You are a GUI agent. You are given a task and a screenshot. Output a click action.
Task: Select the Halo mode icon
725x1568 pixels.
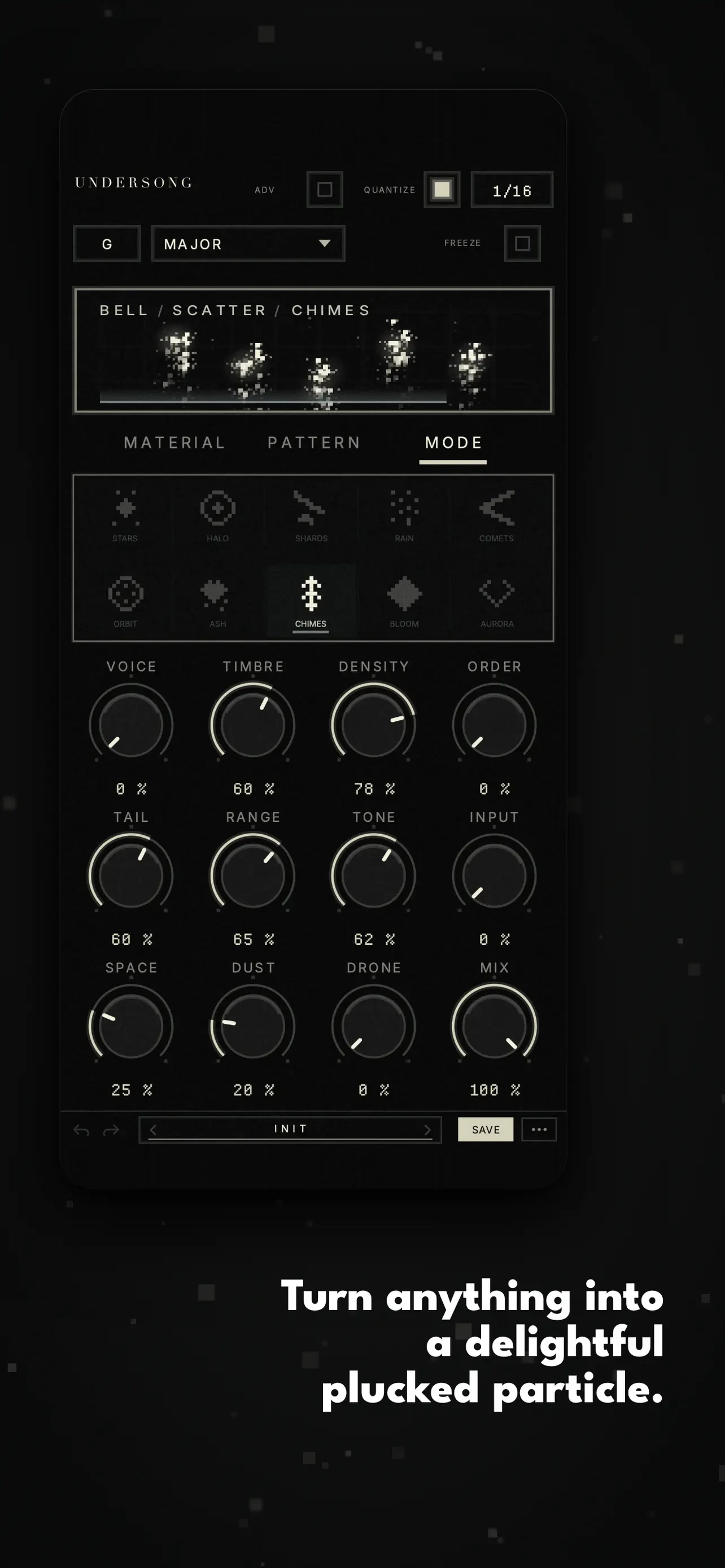point(218,507)
